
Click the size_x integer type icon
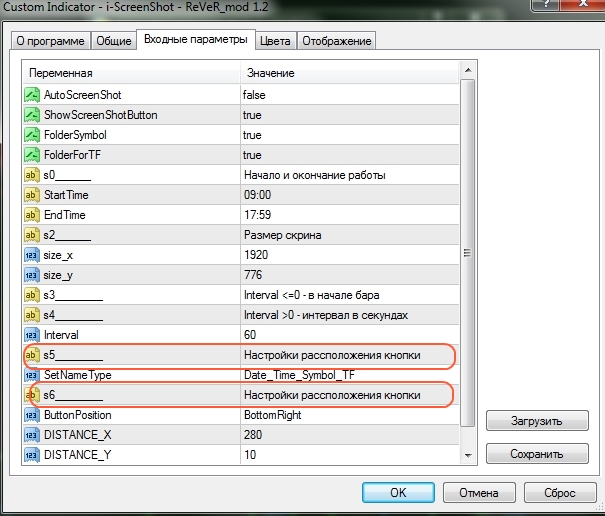pyautogui.click(x=32, y=255)
